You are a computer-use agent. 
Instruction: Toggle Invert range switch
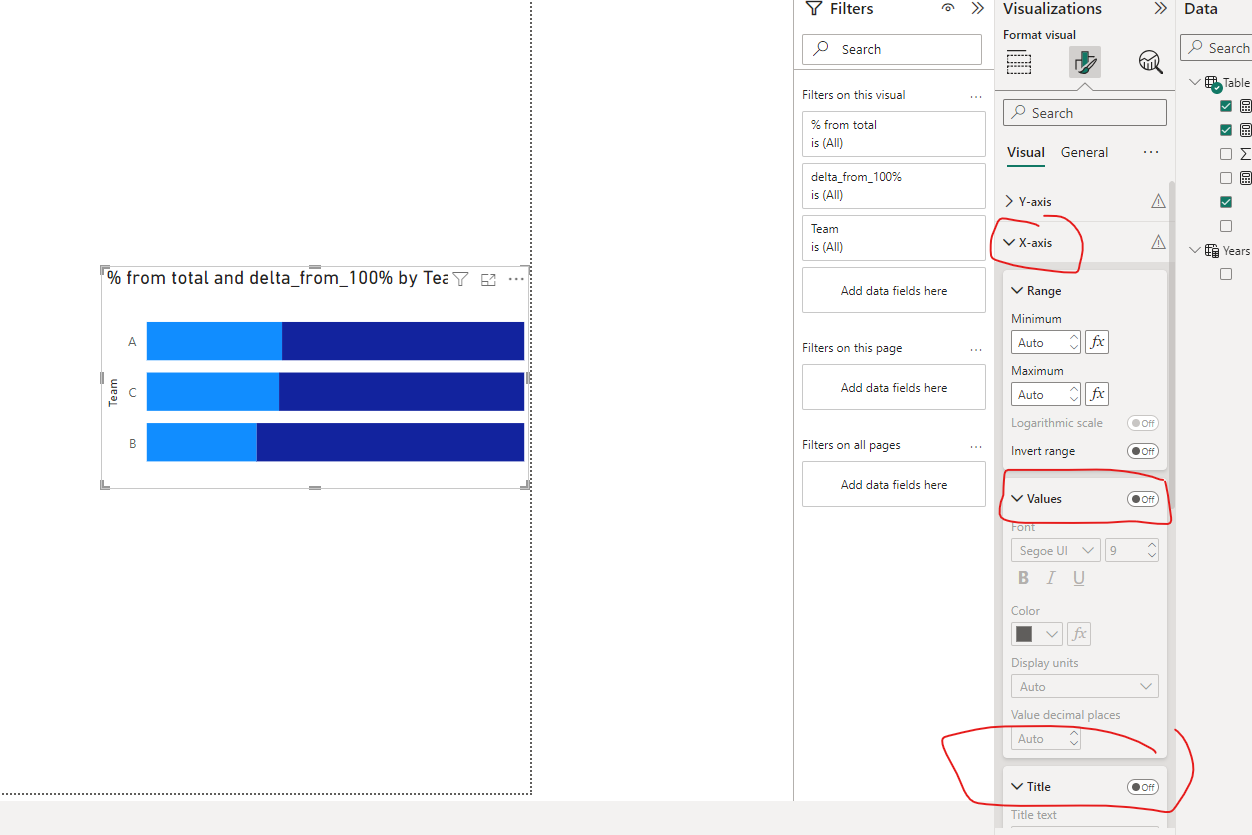click(1143, 451)
